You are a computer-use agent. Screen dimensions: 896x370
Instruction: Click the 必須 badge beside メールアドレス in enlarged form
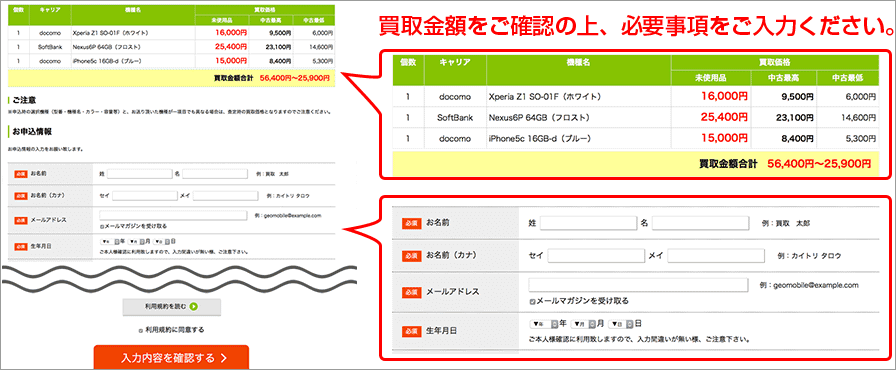coord(411,292)
